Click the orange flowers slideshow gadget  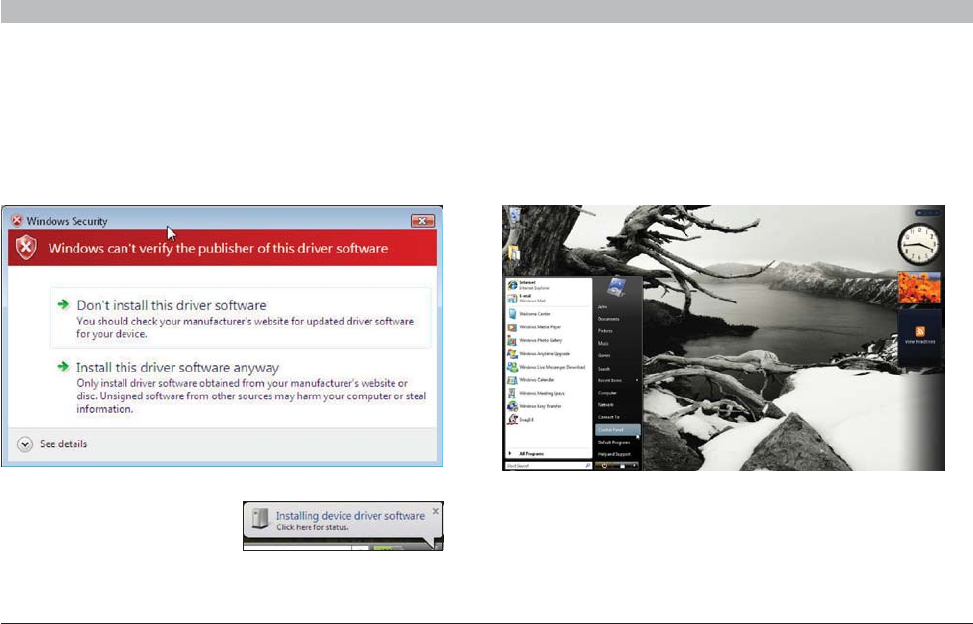point(919,287)
